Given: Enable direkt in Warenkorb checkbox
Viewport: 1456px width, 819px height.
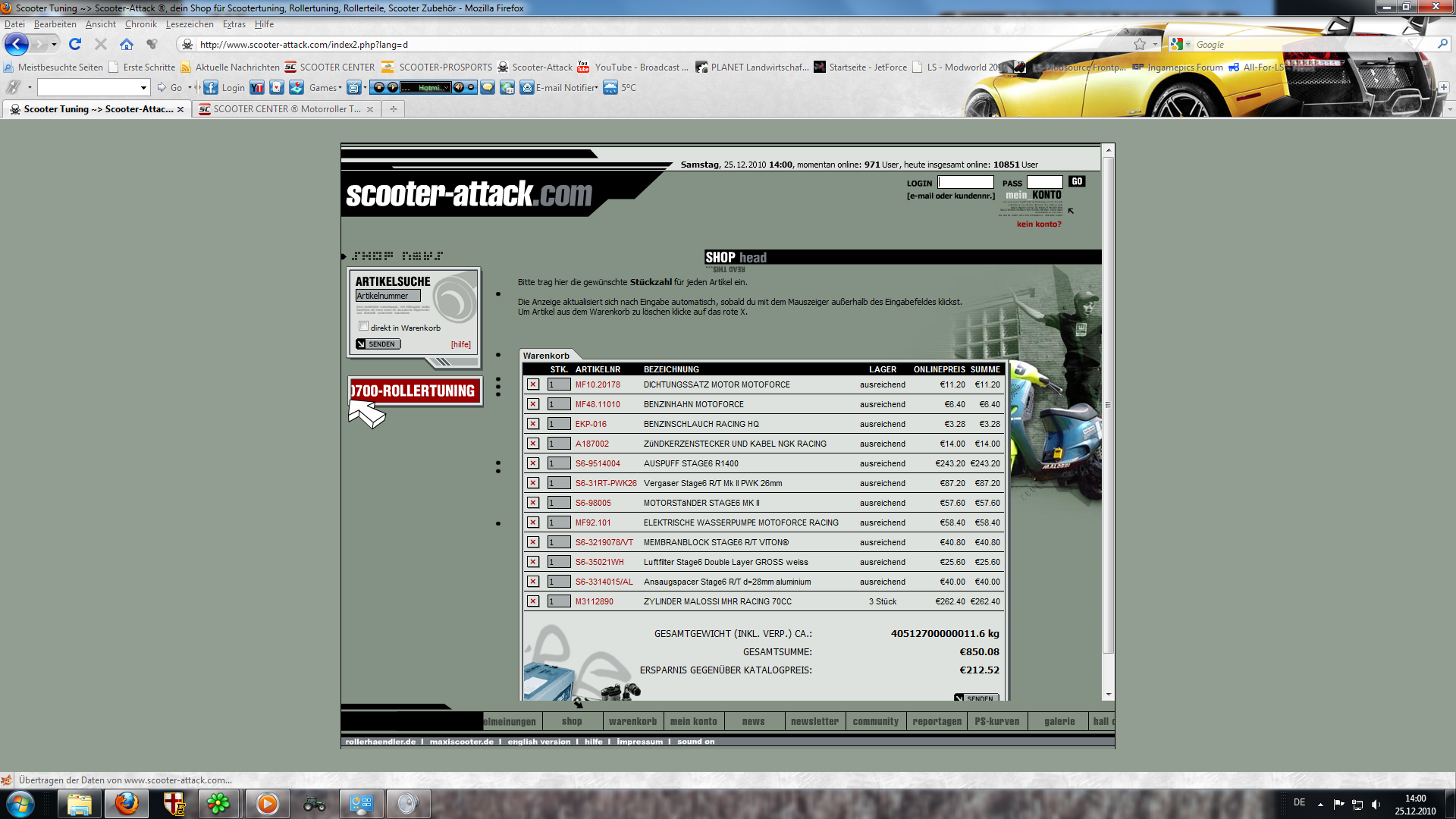Looking at the screenshot, I should coord(363,326).
